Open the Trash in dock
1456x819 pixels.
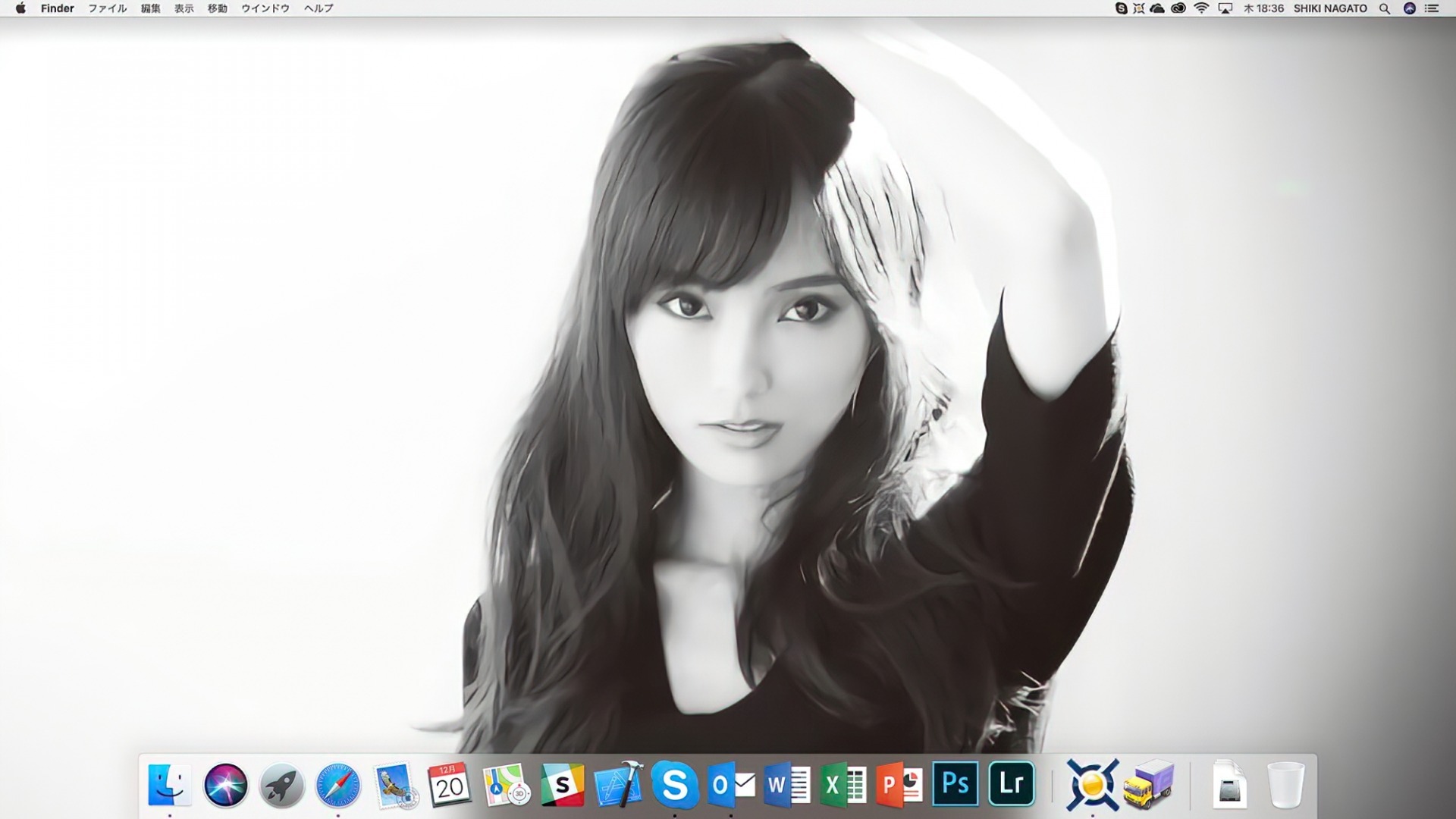click(1285, 784)
